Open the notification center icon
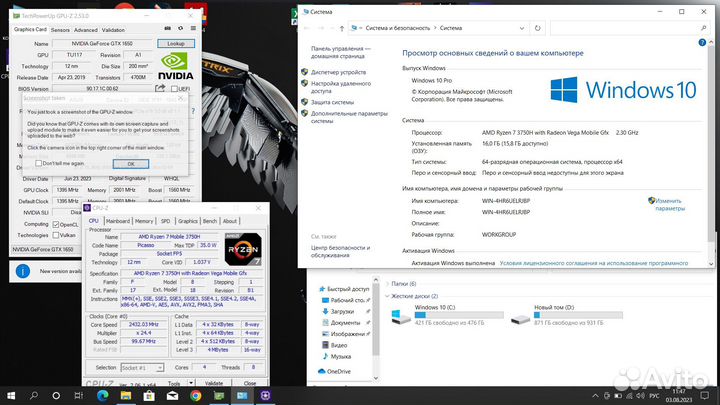 click(x=705, y=395)
